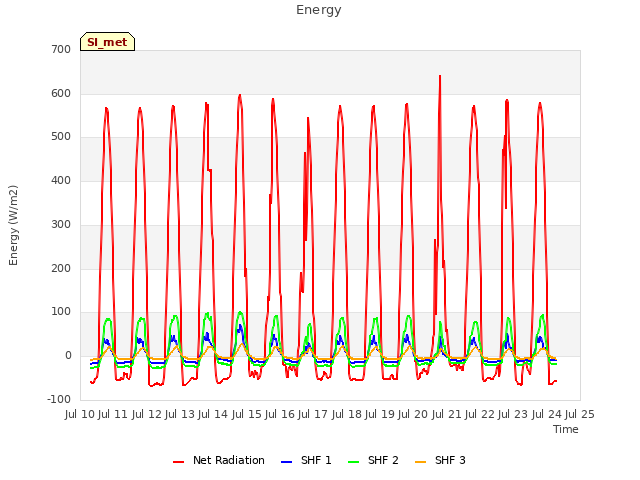640x480 pixels.
Task: Toggle SHF 2 series in legend
Action: click(x=373, y=460)
